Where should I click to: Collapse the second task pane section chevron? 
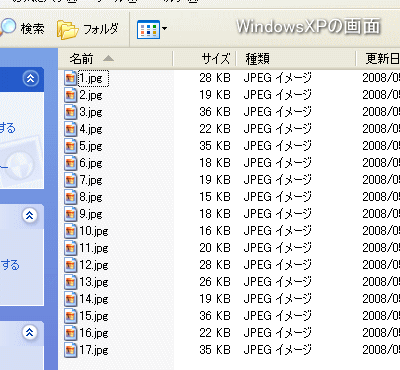click(30, 216)
